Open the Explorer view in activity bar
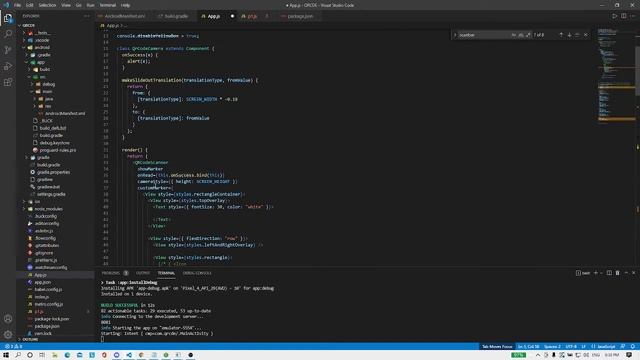Viewport: 640px width, 360px height. coord(8,18)
